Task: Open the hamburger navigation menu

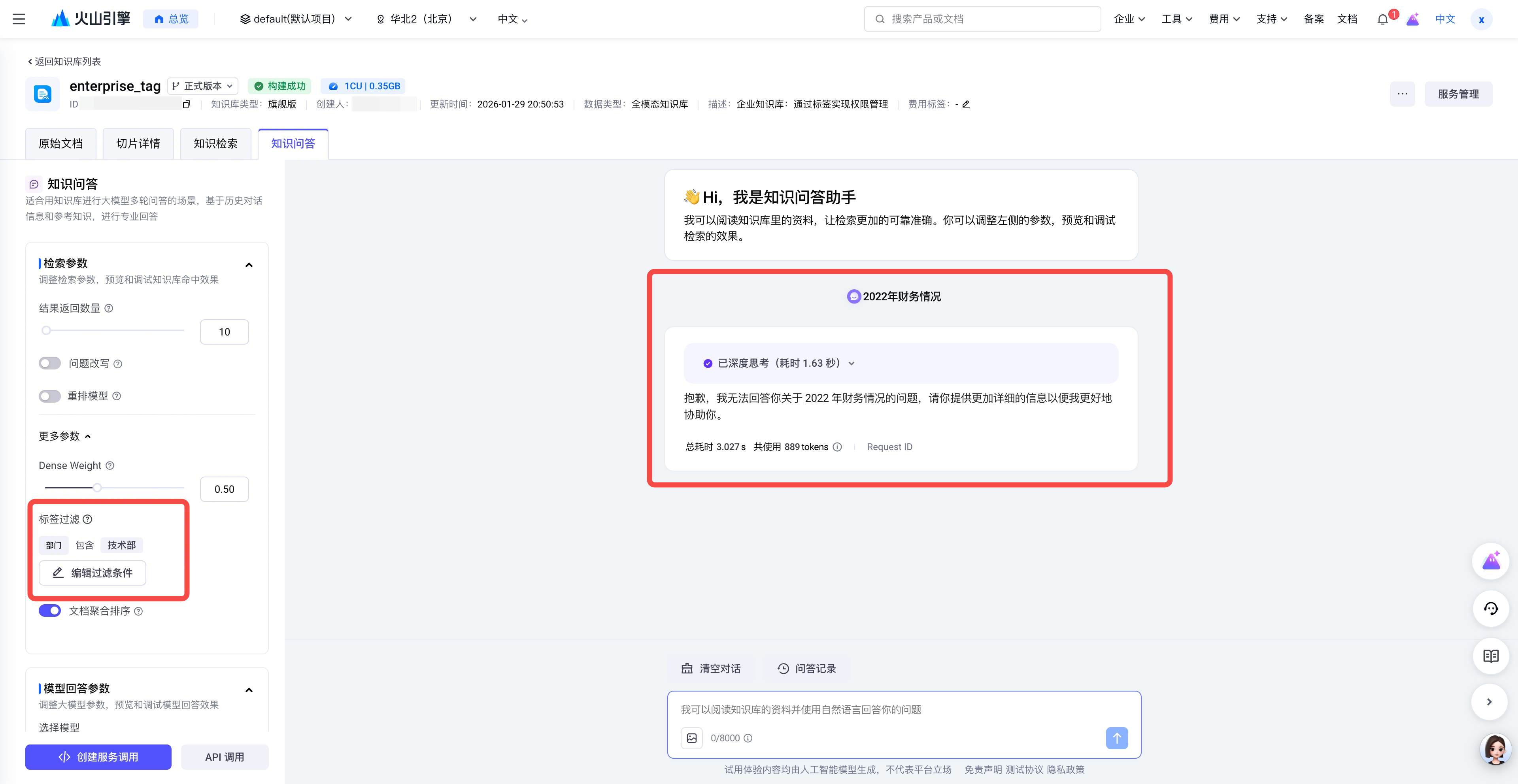Action: (19, 19)
